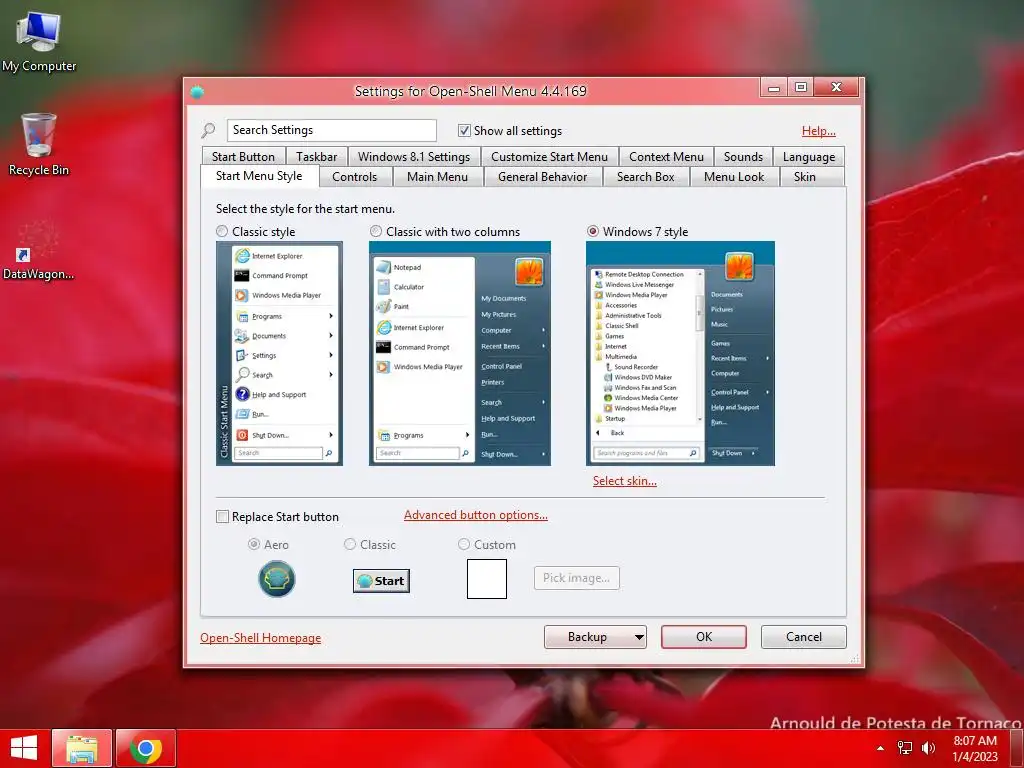
Task: Toggle Show all settings checkbox
Action: point(464,131)
